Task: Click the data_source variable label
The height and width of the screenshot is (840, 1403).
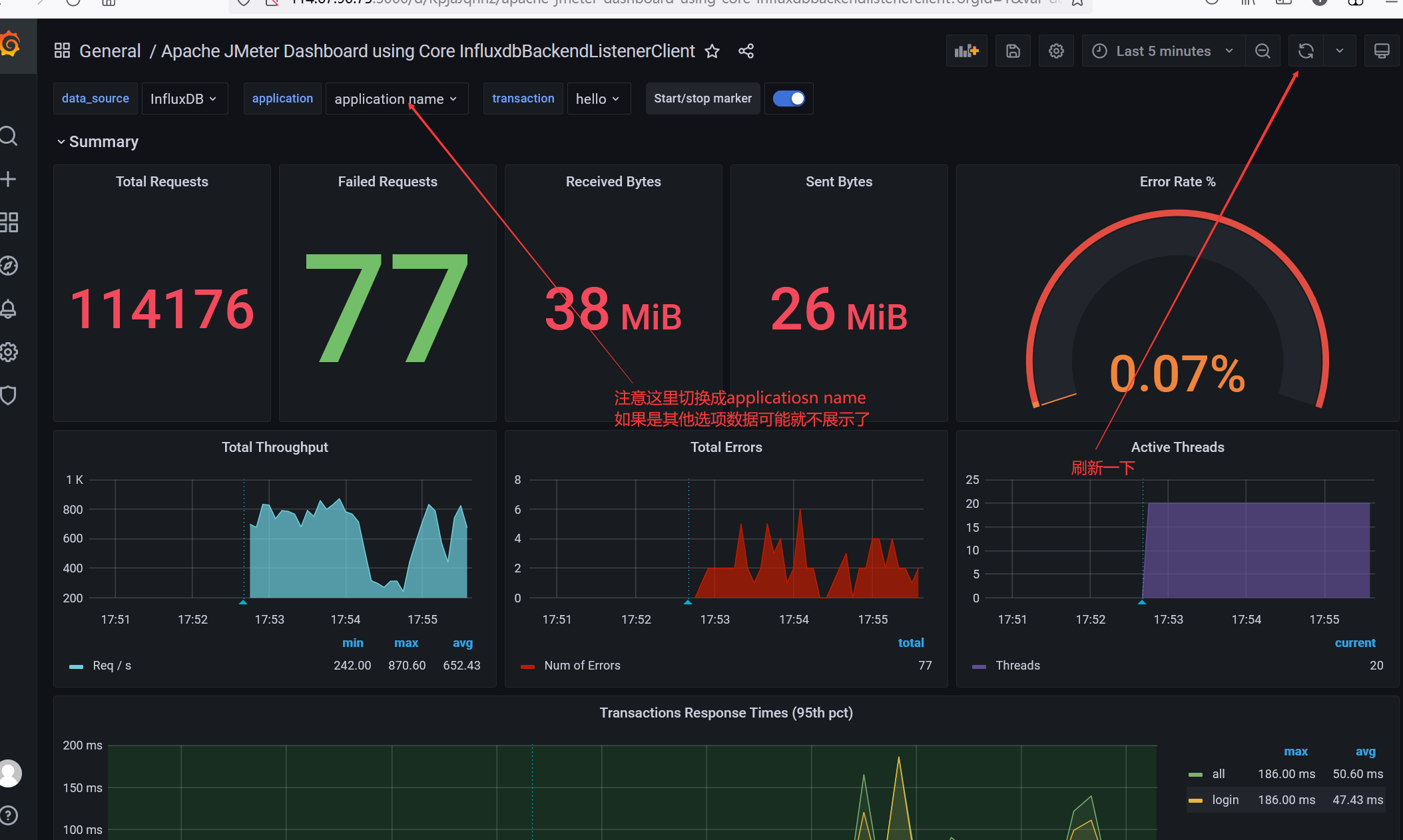Action: [95, 99]
